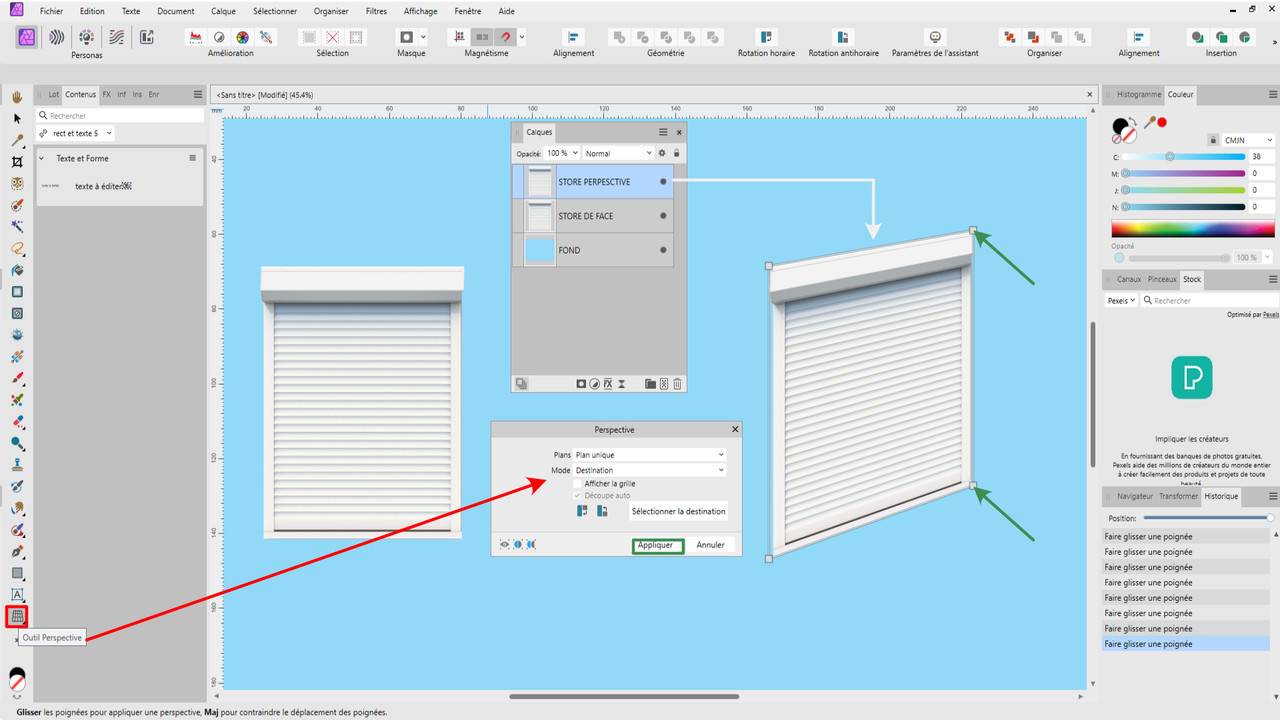Apply auto white balance in Amélioration group

click(x=265, y=37)
